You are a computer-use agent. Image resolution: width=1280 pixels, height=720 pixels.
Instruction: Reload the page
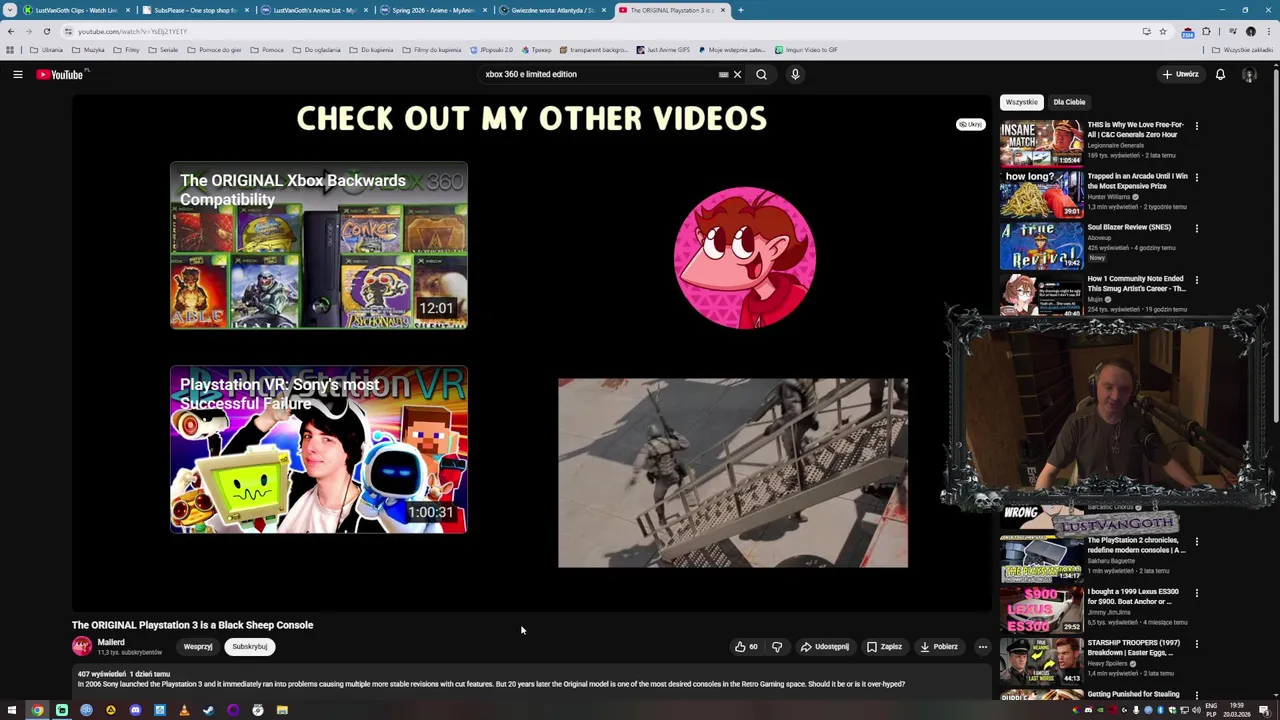click(x=46, y=31)
